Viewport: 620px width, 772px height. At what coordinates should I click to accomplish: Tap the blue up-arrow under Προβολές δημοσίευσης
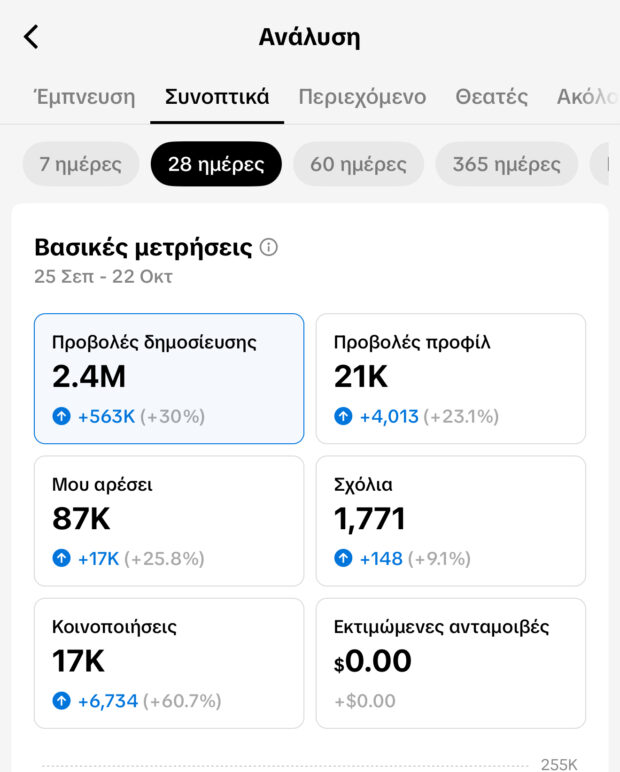pyautogui.click(x=62, y=416)
